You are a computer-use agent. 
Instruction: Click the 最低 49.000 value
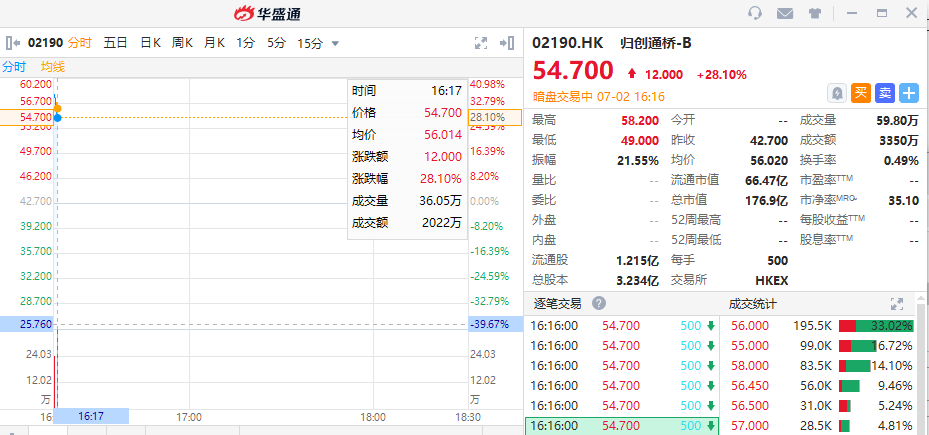pos(640,140)
